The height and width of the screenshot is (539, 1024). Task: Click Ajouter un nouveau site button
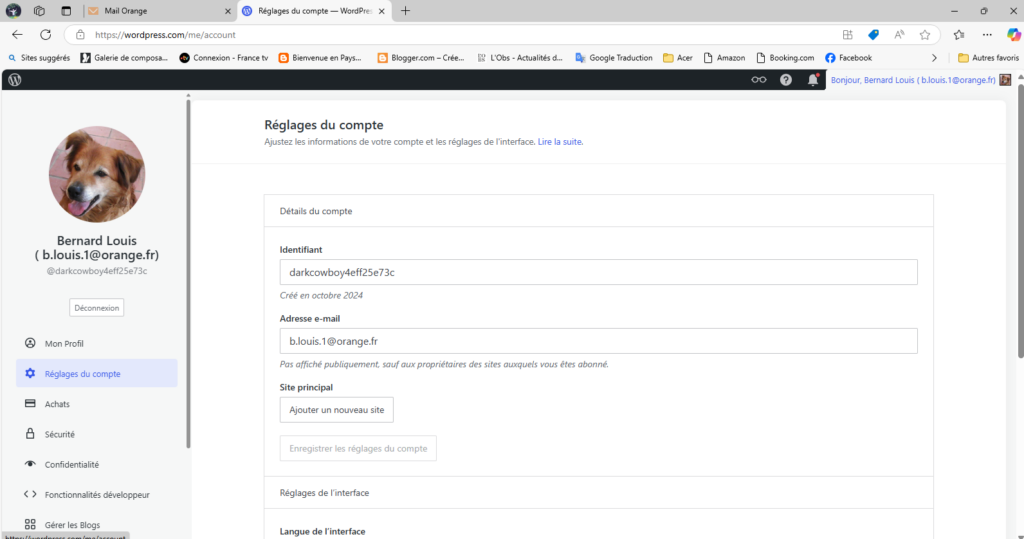coord(336,410)
